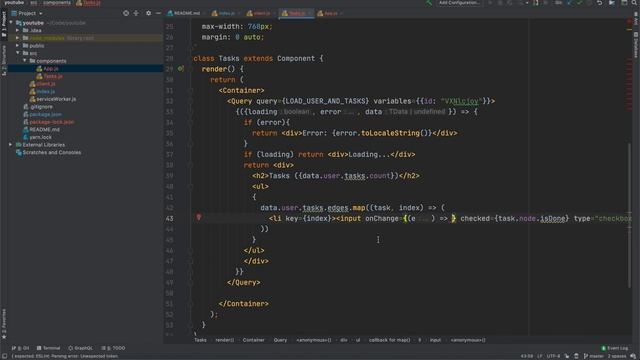
Task: Click Add Configuration button
Action: point(459,3)
